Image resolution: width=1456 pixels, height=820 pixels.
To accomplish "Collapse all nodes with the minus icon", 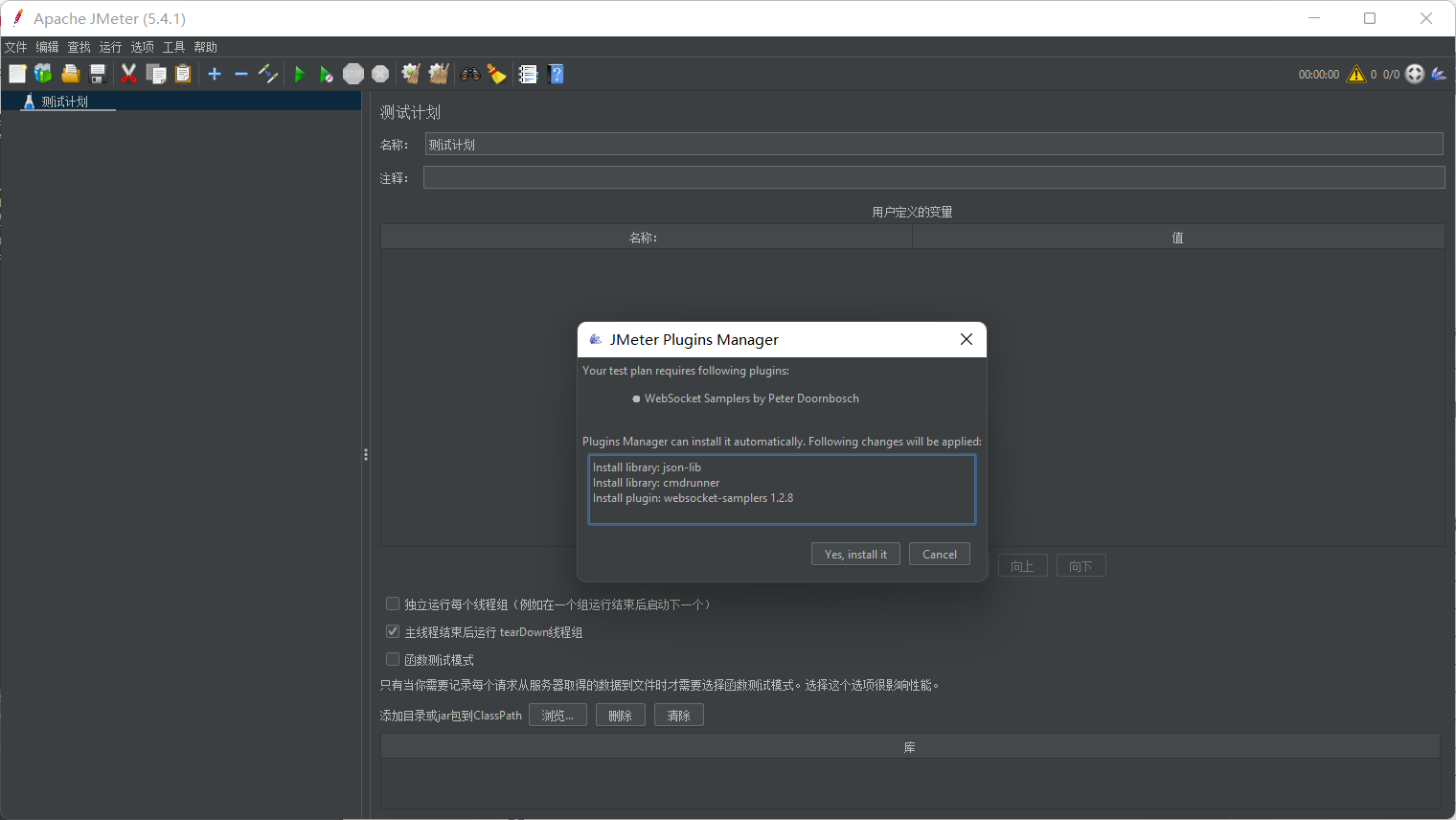I will 241,74.
